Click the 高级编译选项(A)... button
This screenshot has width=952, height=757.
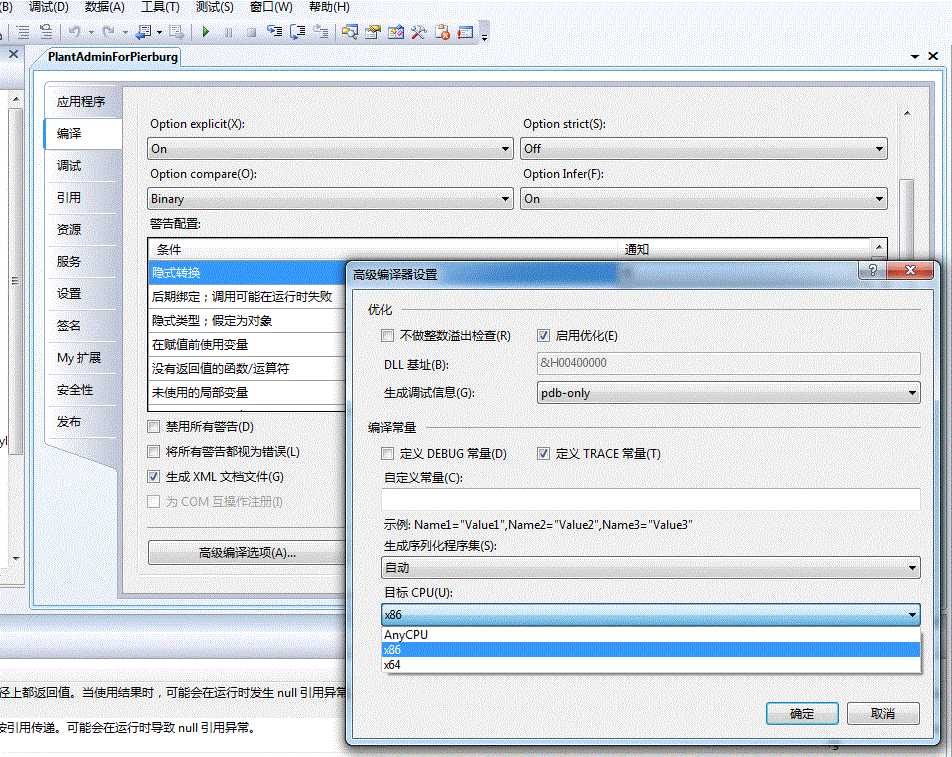point(247,552)
